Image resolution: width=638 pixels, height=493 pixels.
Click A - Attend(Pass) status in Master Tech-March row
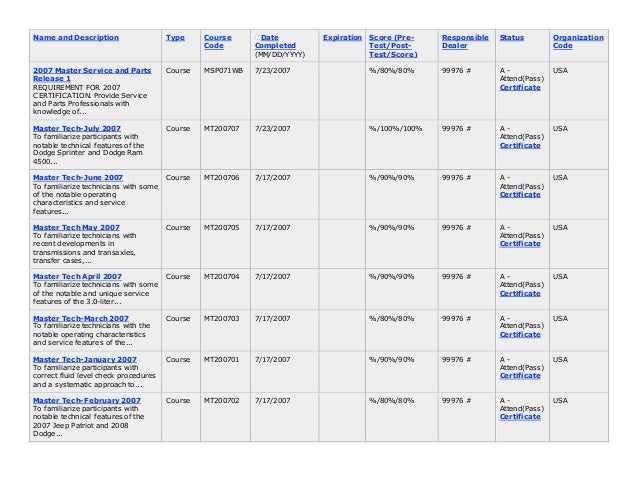(522, 322)
